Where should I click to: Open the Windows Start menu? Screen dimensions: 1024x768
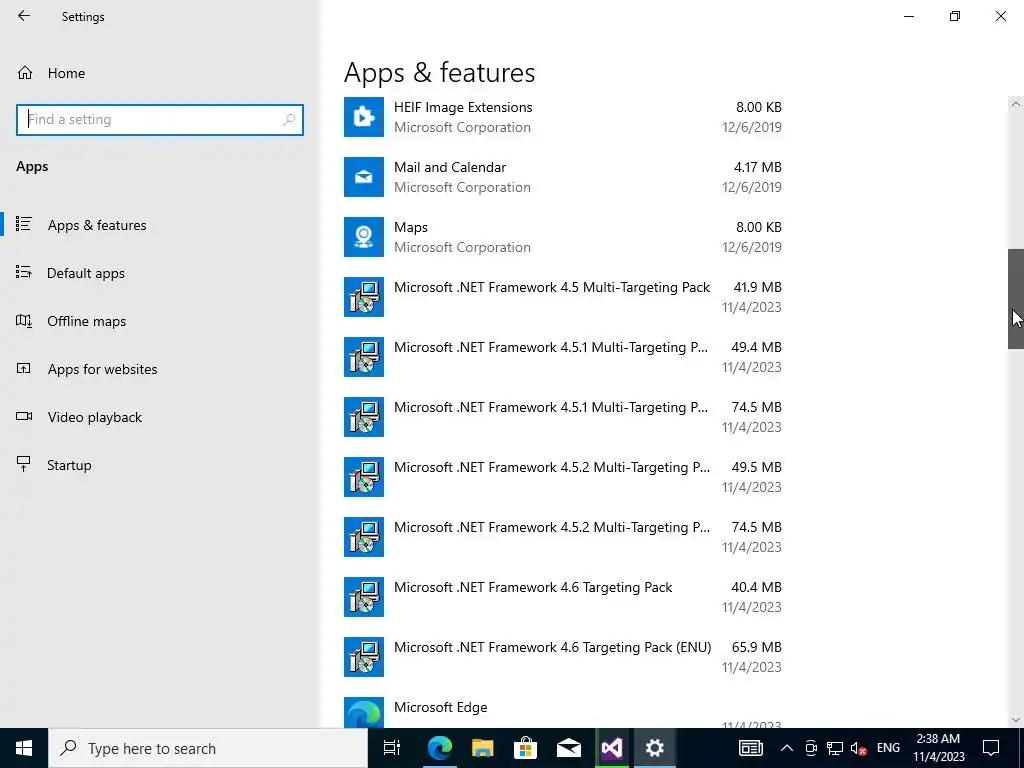(x=24, y=748)
